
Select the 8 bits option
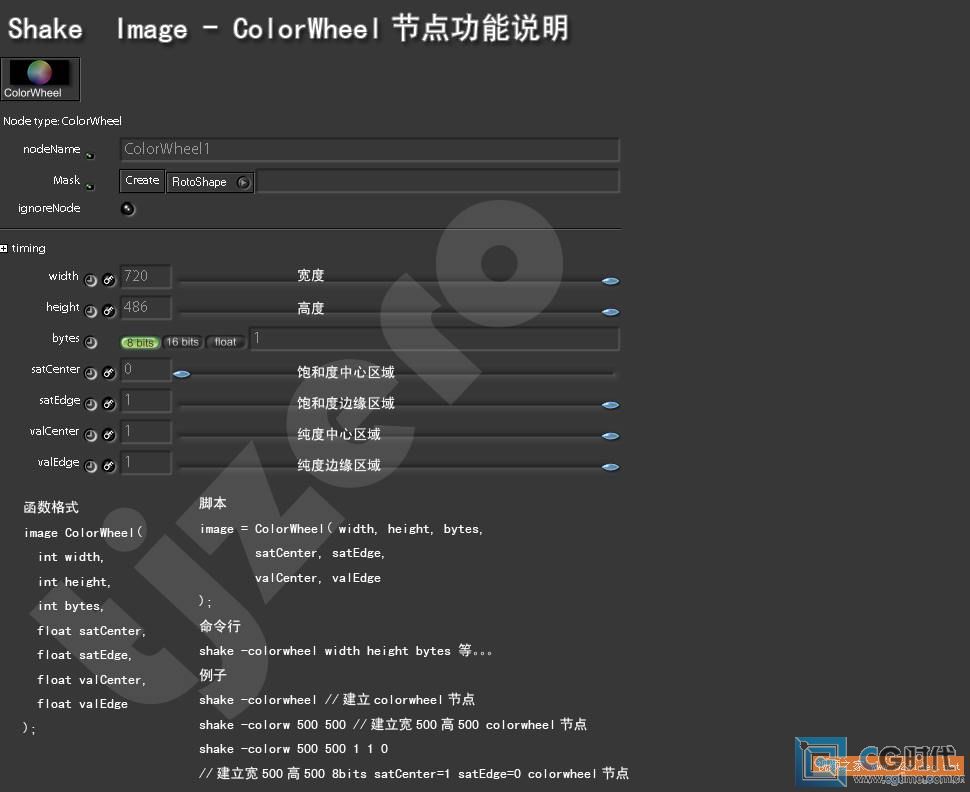140,342
